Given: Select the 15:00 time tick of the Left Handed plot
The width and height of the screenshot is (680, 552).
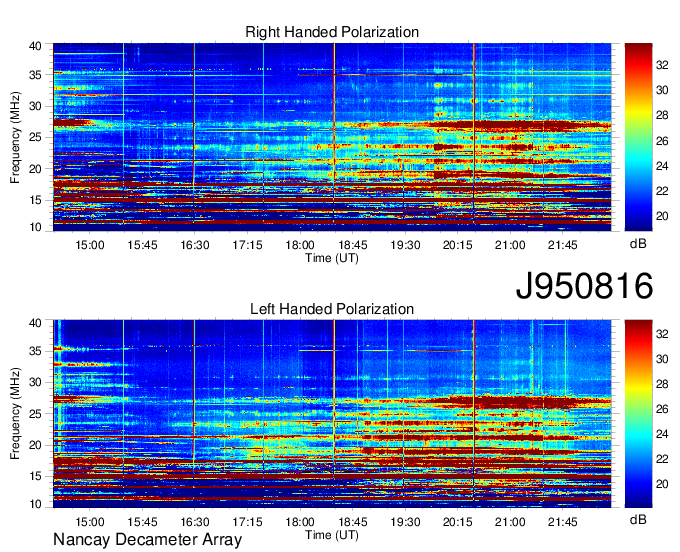Looking at the screenshot, I should [90, 522].
